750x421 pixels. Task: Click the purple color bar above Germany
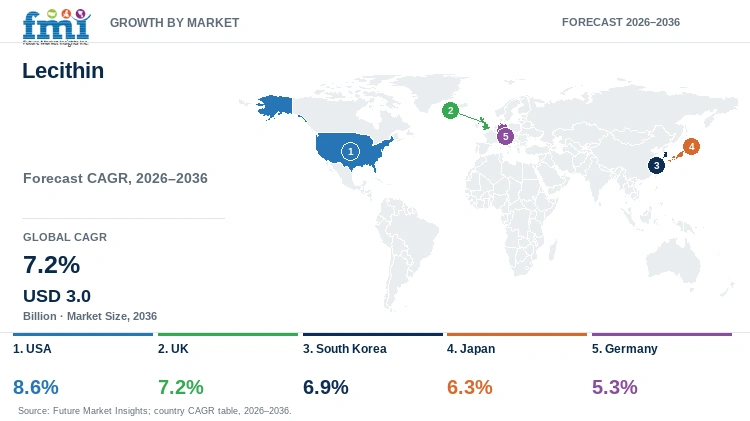662,334
